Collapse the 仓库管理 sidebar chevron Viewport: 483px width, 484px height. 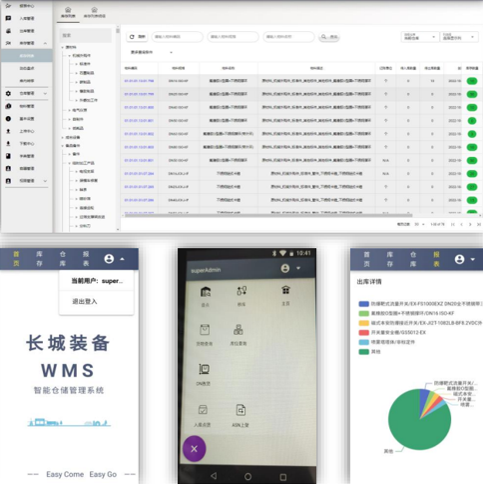(x=45, y=93)
